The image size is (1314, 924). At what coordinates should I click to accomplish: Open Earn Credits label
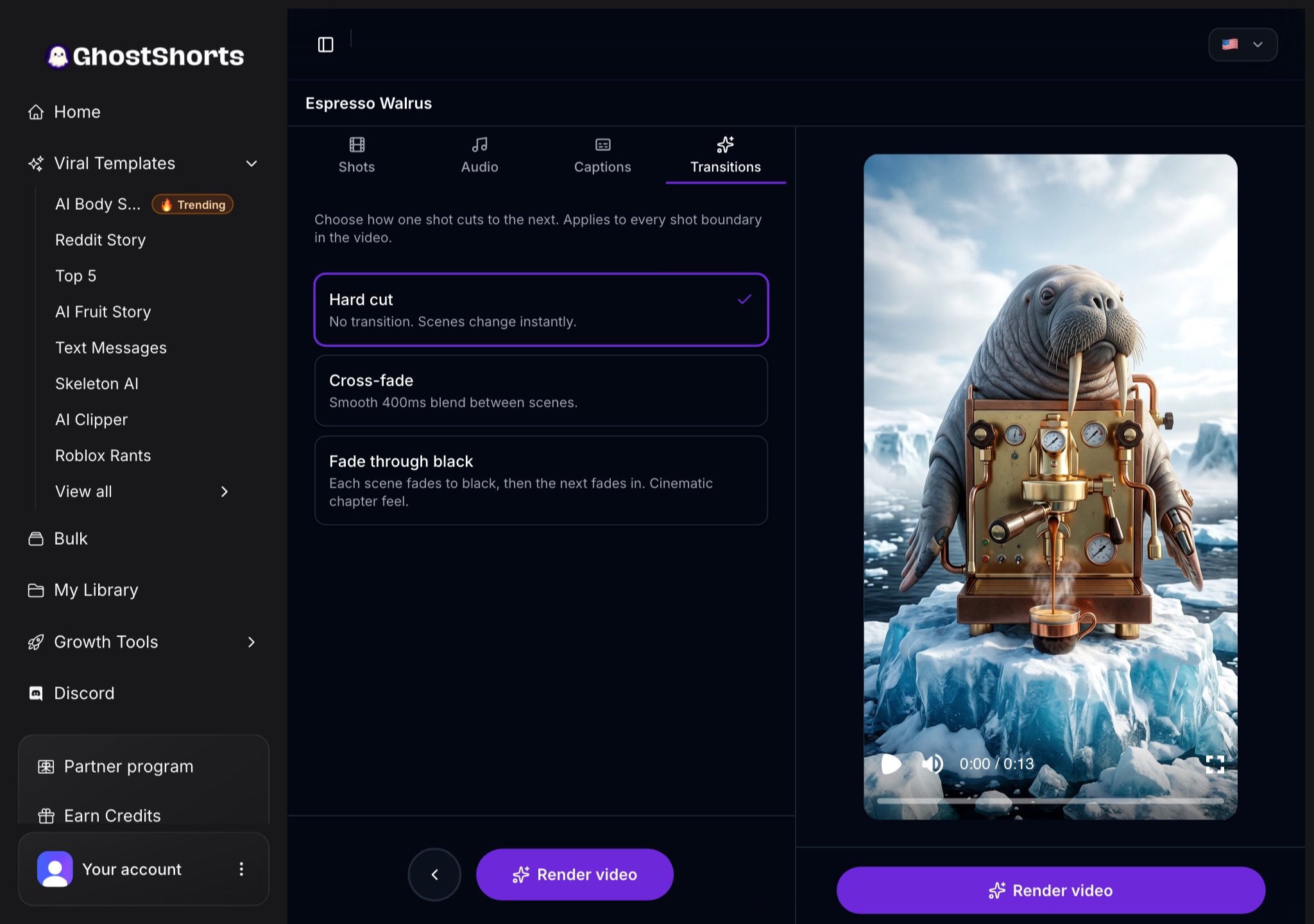(112, 816)
